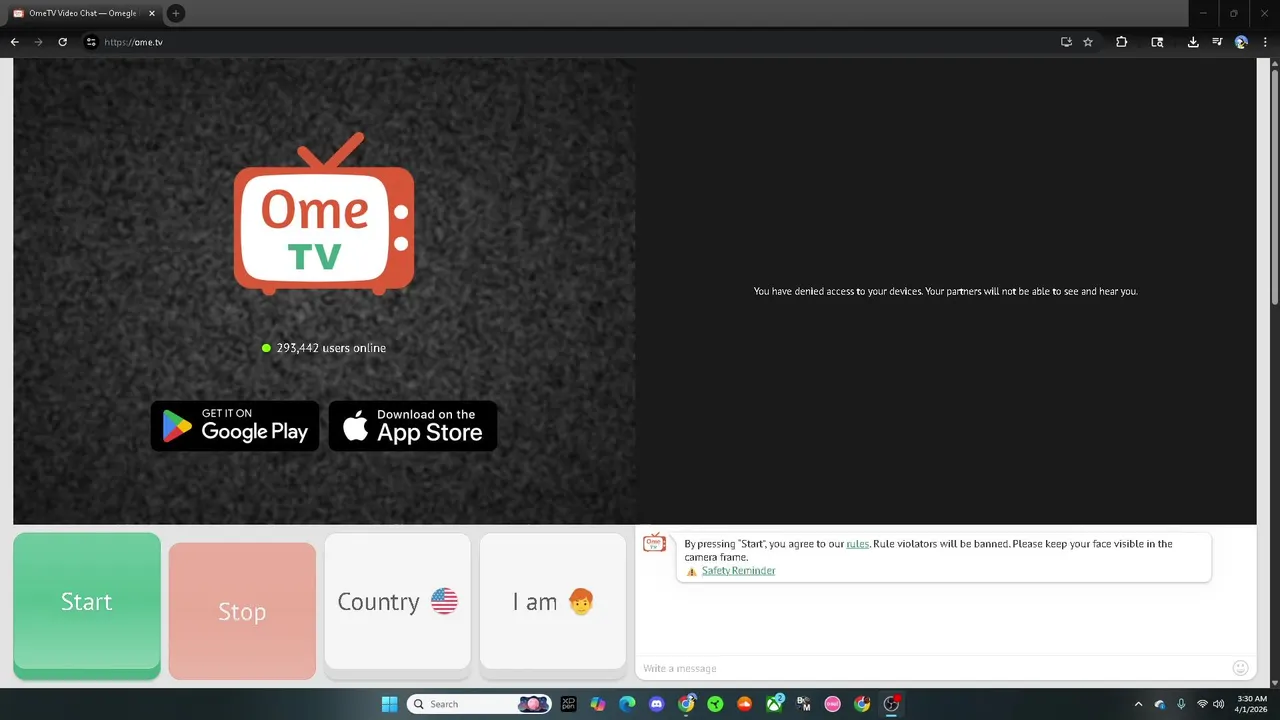Screen dimensions: 1280x720
Task: Open Wi-Fi network settings in tray
Action: click(x=1202, y=704)
